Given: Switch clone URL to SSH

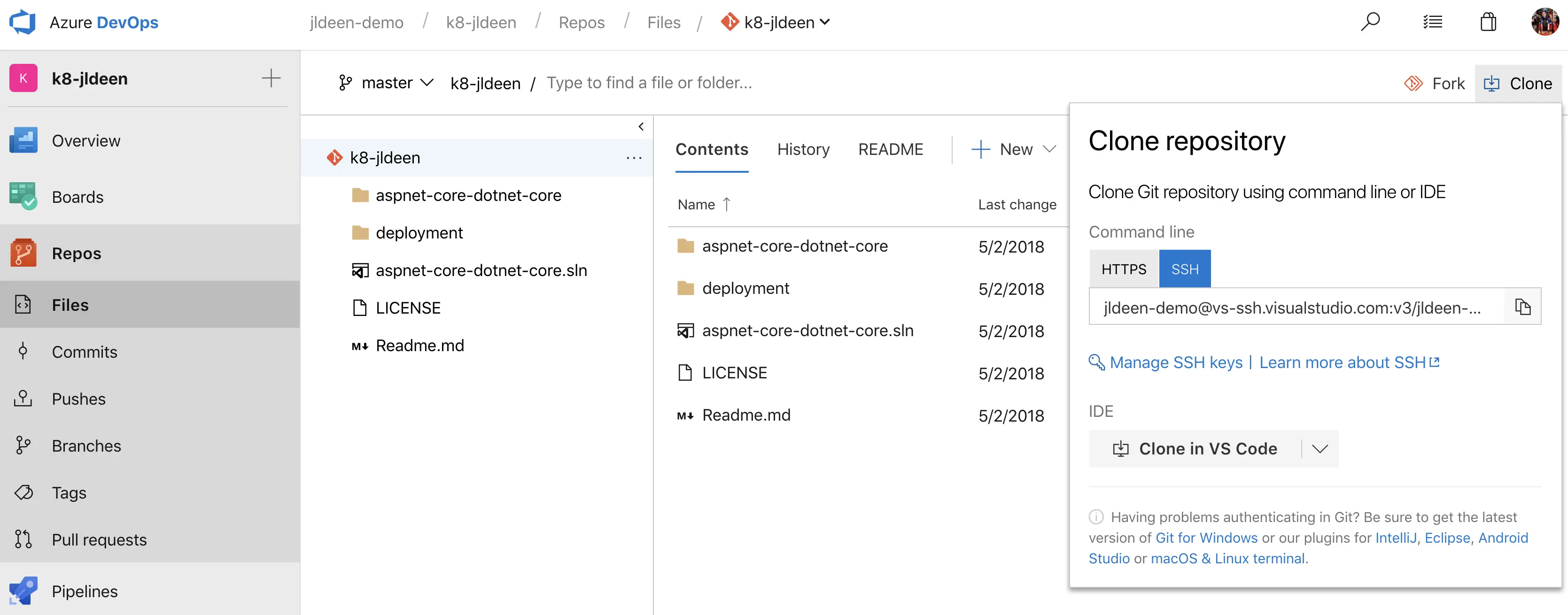Looking at the screenshot, I should click(1185, 269).
